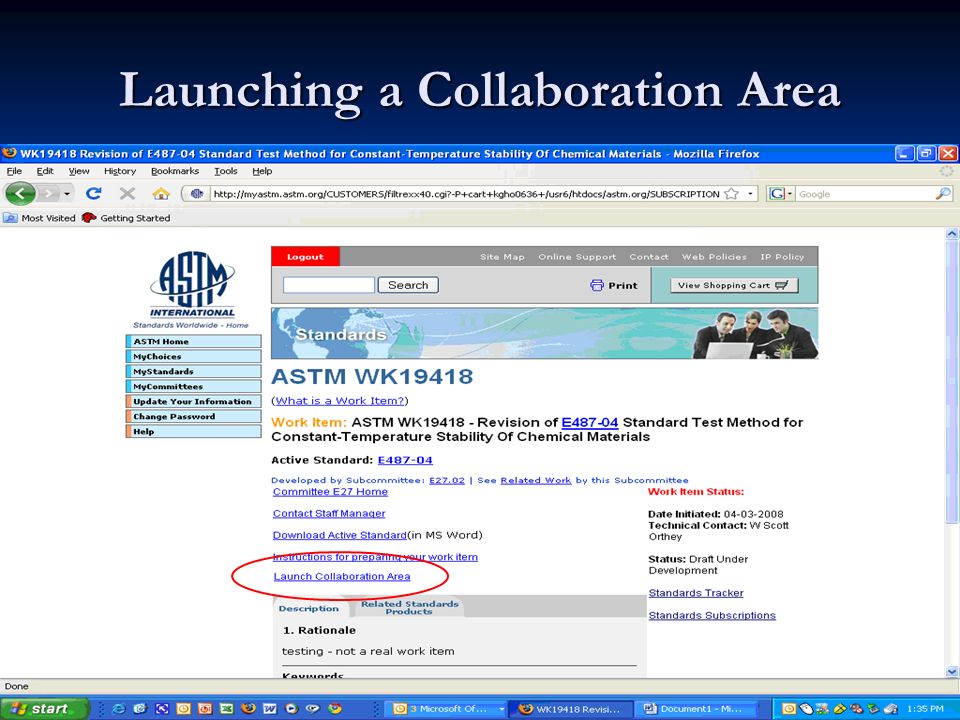Switch to the Related Standards Products tab

point(409,607)
